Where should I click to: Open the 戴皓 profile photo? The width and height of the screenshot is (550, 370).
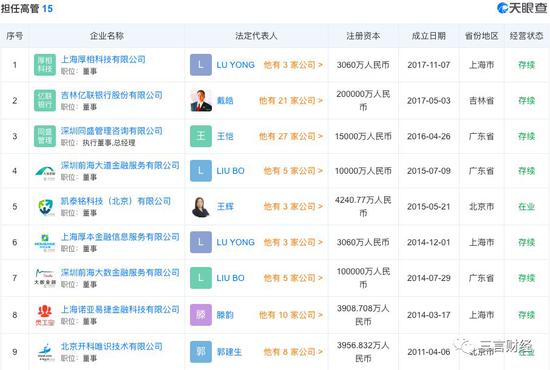(201, 100)
